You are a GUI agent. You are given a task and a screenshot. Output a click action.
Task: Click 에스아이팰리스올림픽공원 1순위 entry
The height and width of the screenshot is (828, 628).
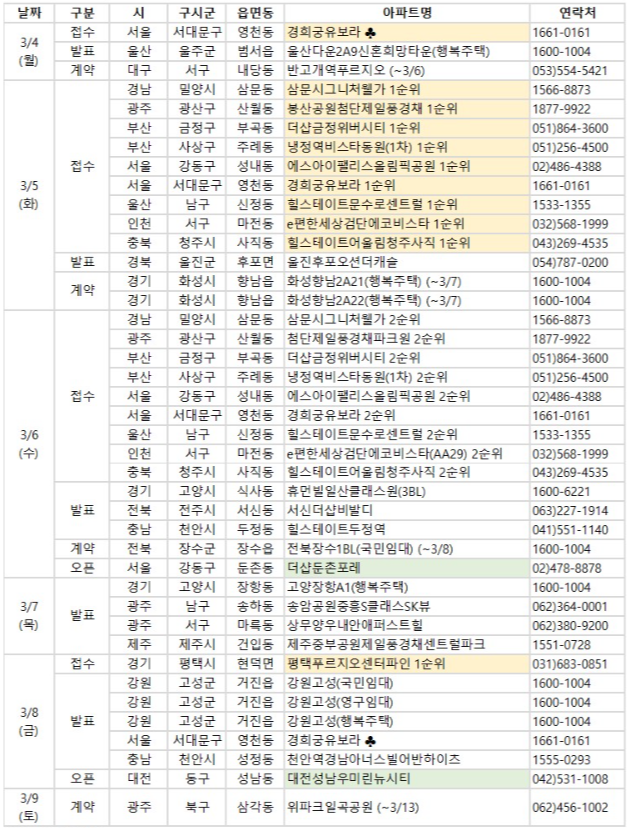378,166
